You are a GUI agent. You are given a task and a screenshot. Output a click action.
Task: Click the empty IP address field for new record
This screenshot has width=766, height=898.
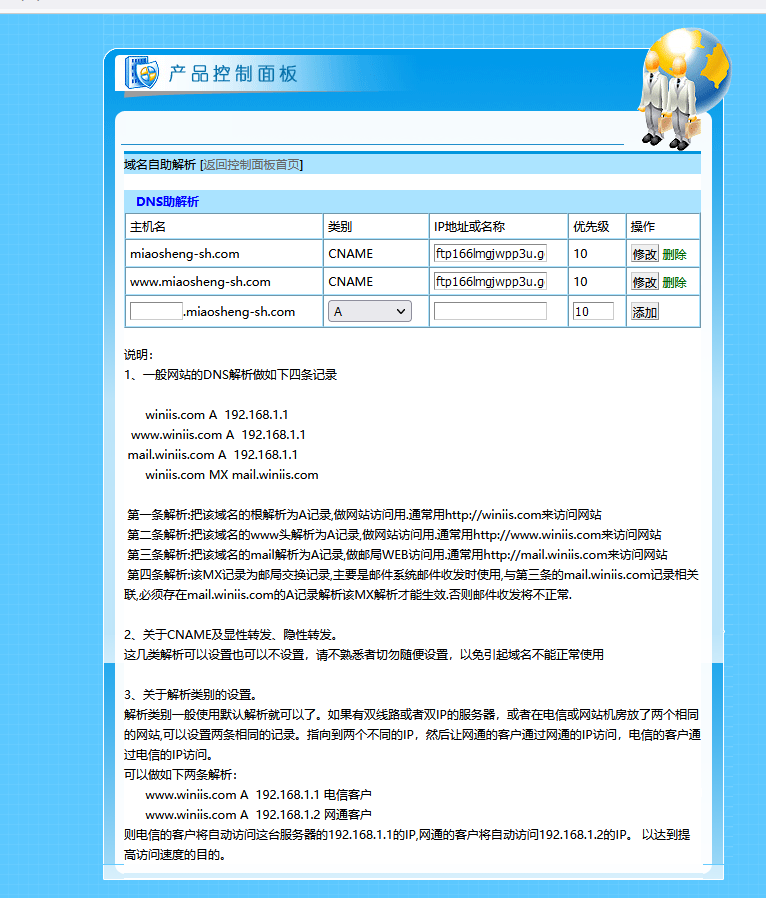coord(490,311)
